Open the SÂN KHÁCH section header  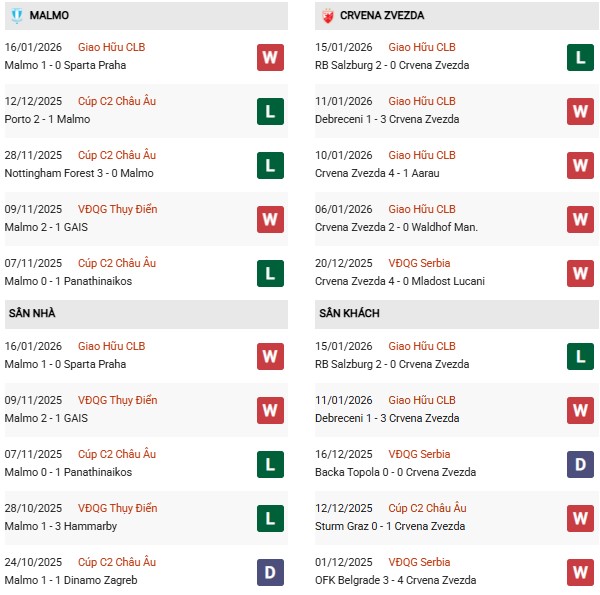point(350,314)
